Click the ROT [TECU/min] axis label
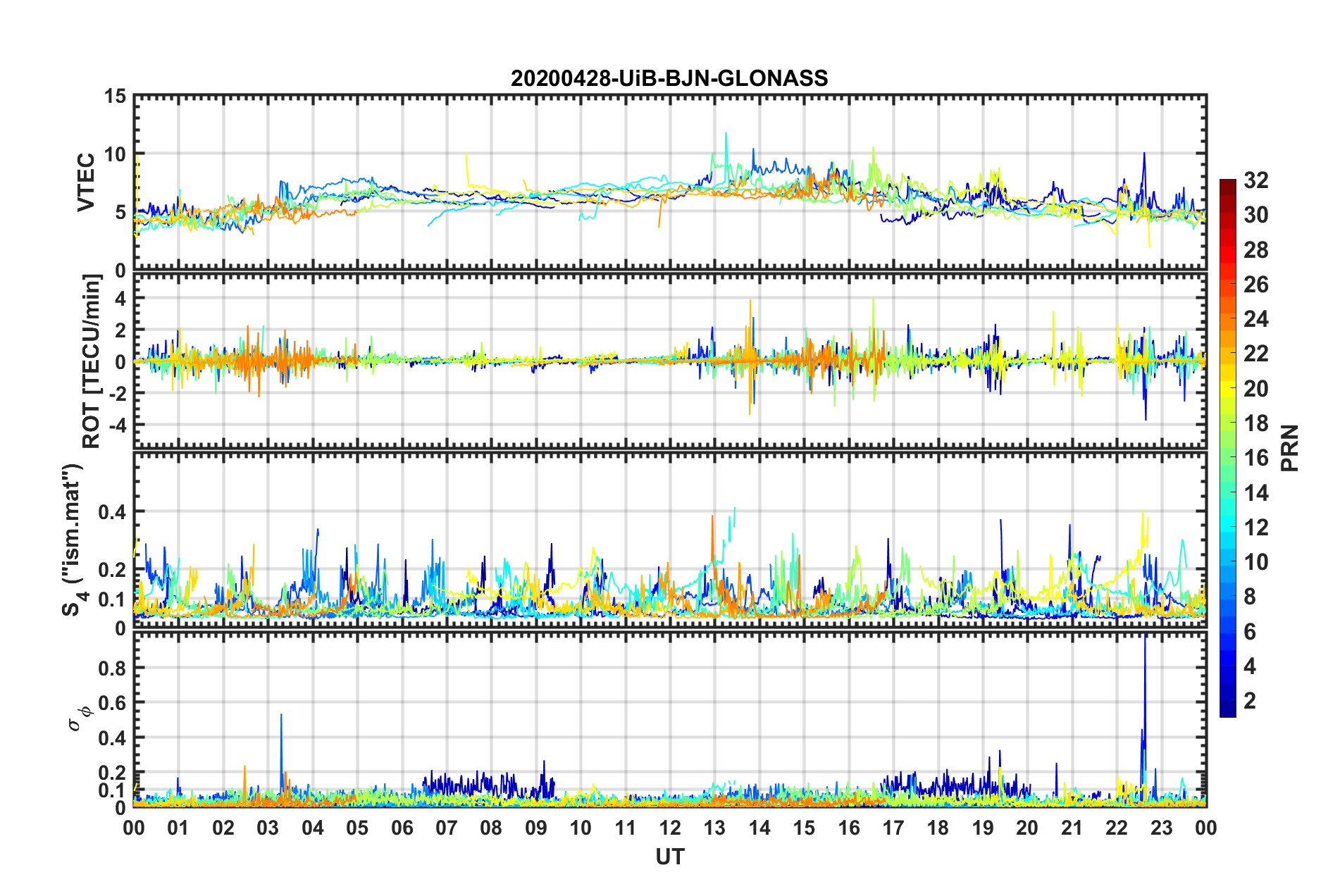This screenshot has width=1340, height=896. pyautogui.click(x=92, y=361)
